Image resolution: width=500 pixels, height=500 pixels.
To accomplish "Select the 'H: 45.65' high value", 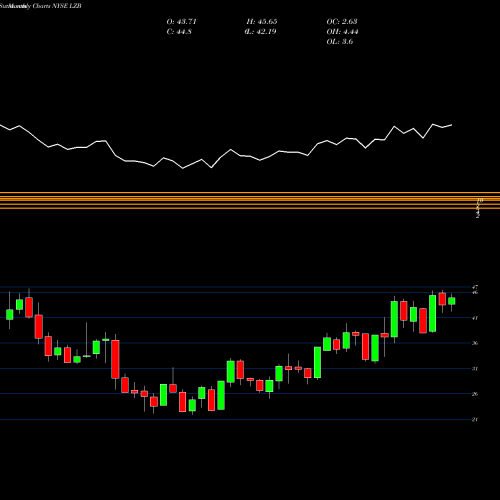I will (x=262, y=22).
